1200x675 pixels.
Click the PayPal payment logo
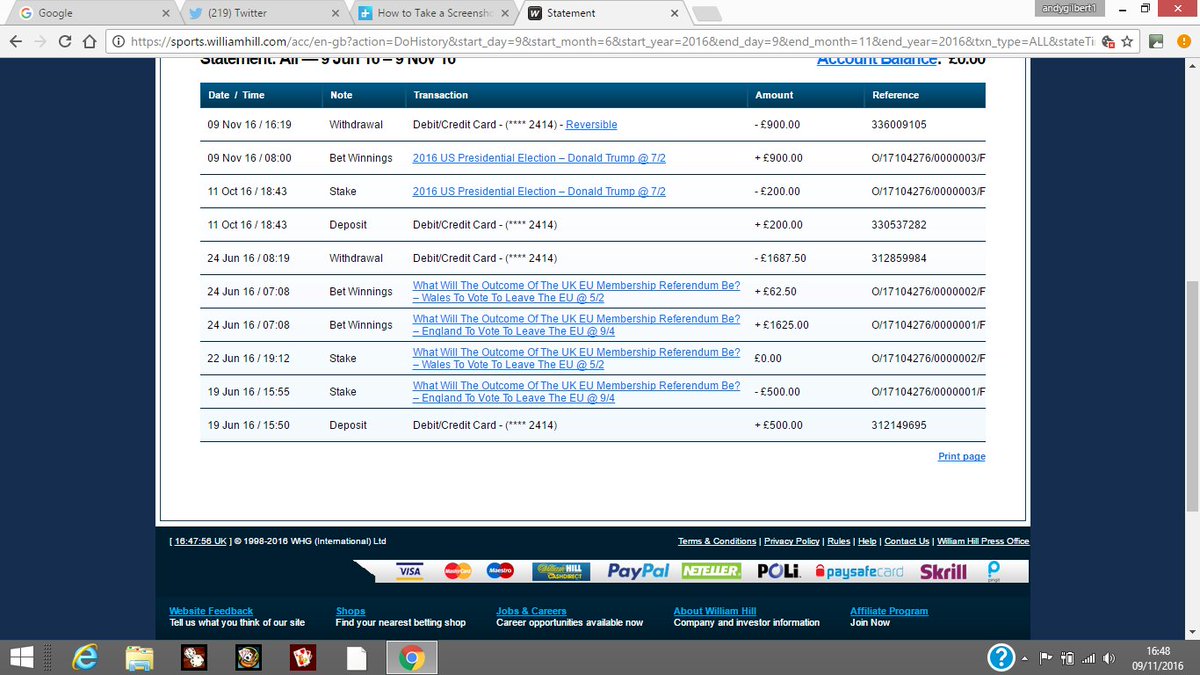[638, 571]
